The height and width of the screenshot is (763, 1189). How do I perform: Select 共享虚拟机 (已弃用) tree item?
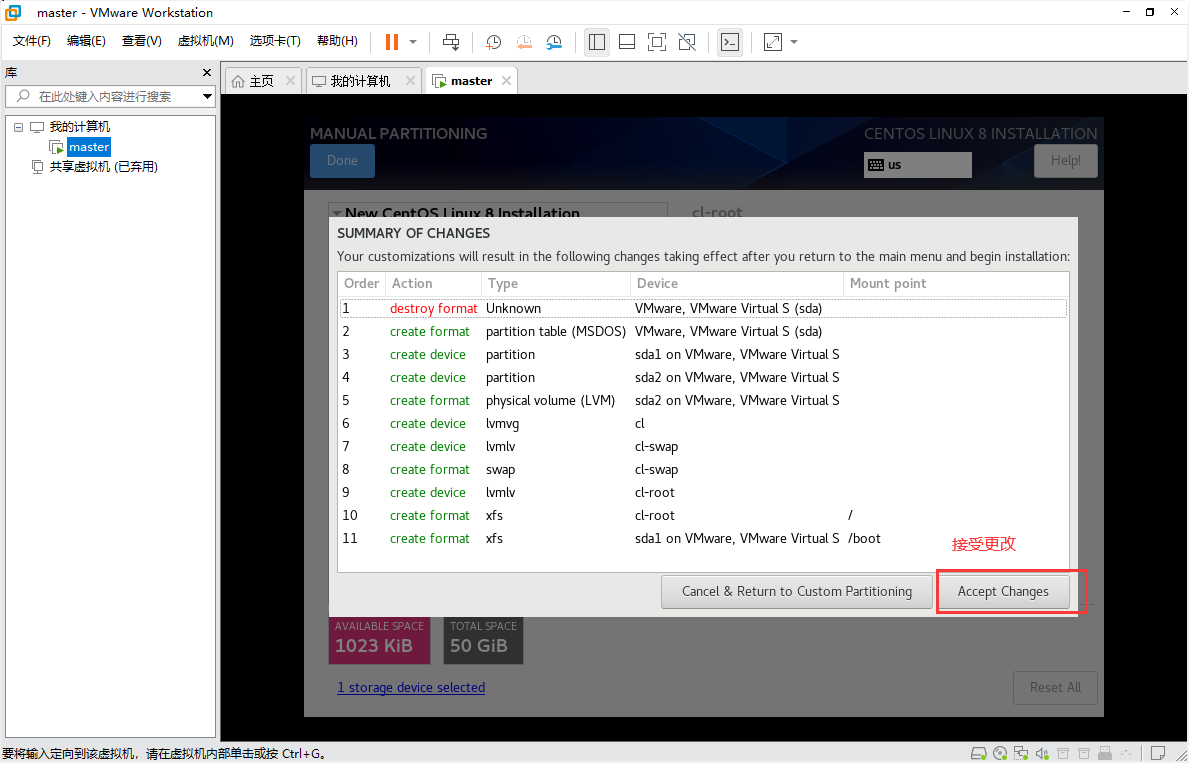(103, 167)
